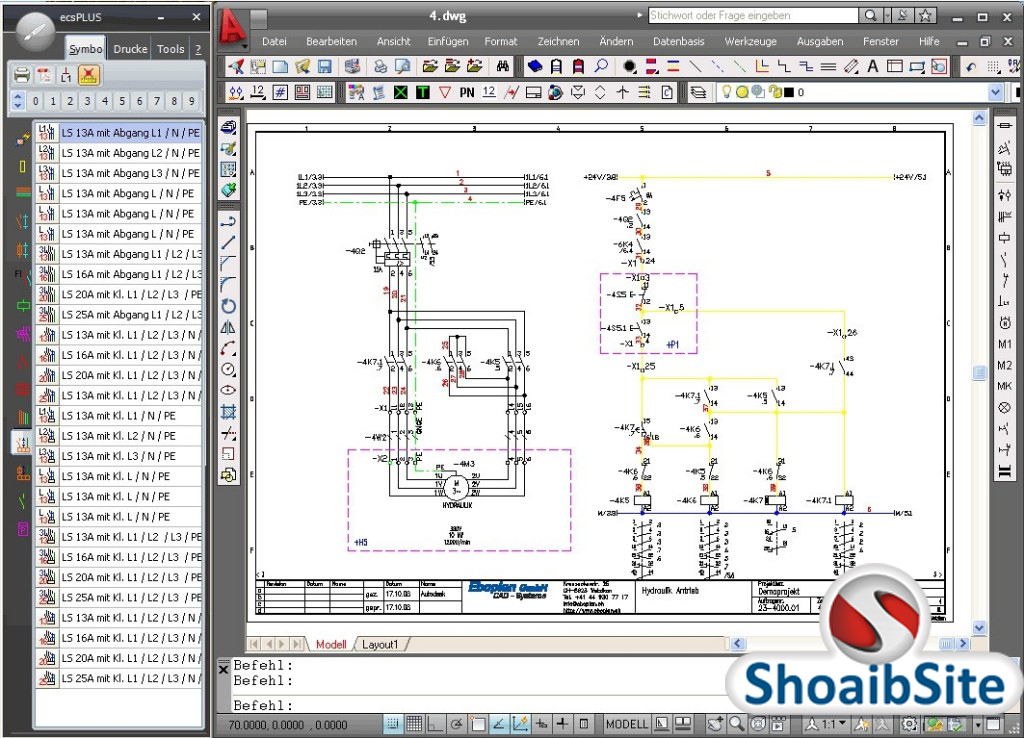This screenshot has height=738, width=1024.
Task: Click the MK symbol in the right toolbar
Action: coord(1004,387)
